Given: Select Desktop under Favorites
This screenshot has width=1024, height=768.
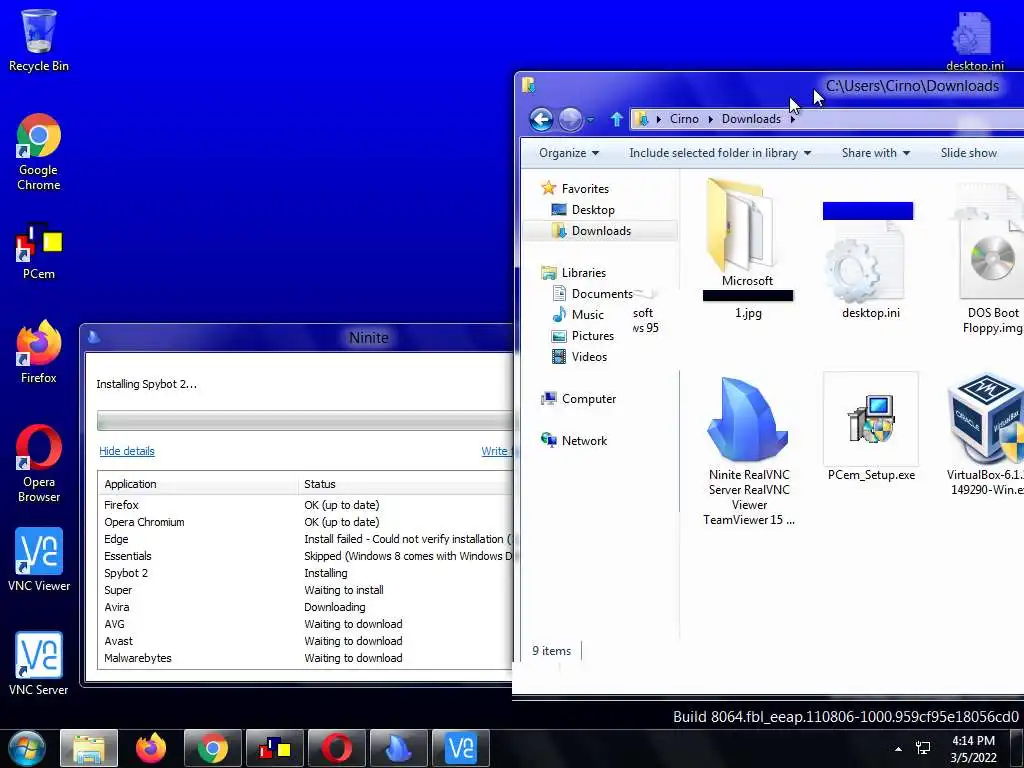Looking at the screenshot, I should point(592,210).
